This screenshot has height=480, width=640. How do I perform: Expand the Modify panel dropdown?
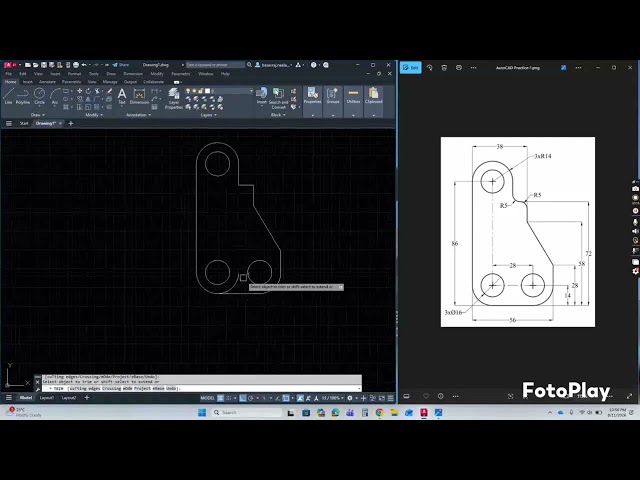[94, 115]
